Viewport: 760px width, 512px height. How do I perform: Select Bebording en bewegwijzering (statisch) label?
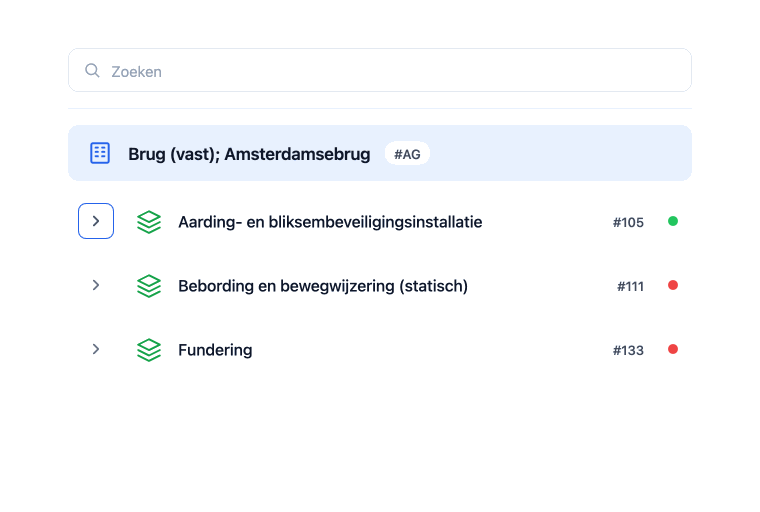[323, 286]
